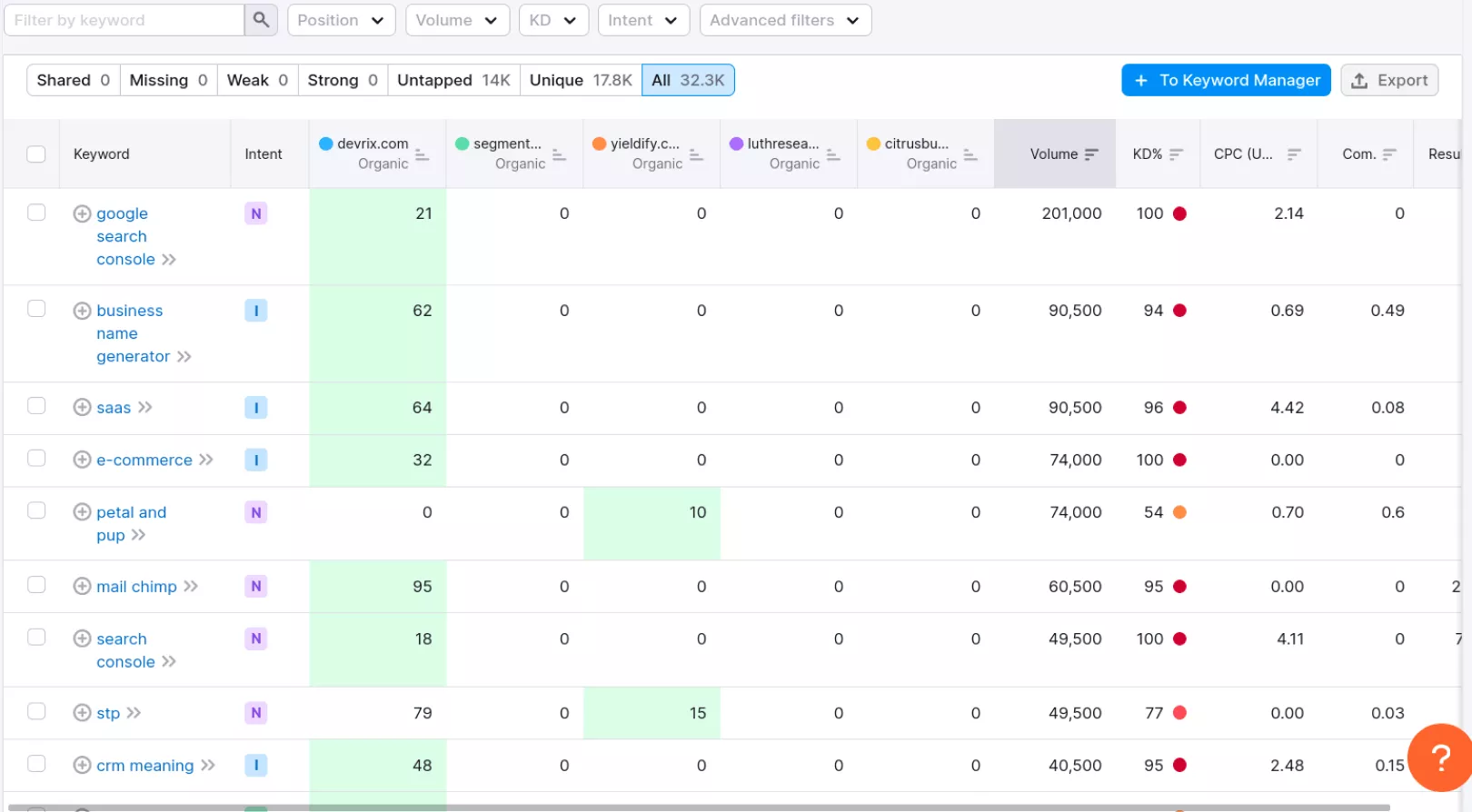
Task: Click the plus icon beside google search console
Action: [82, 213]
